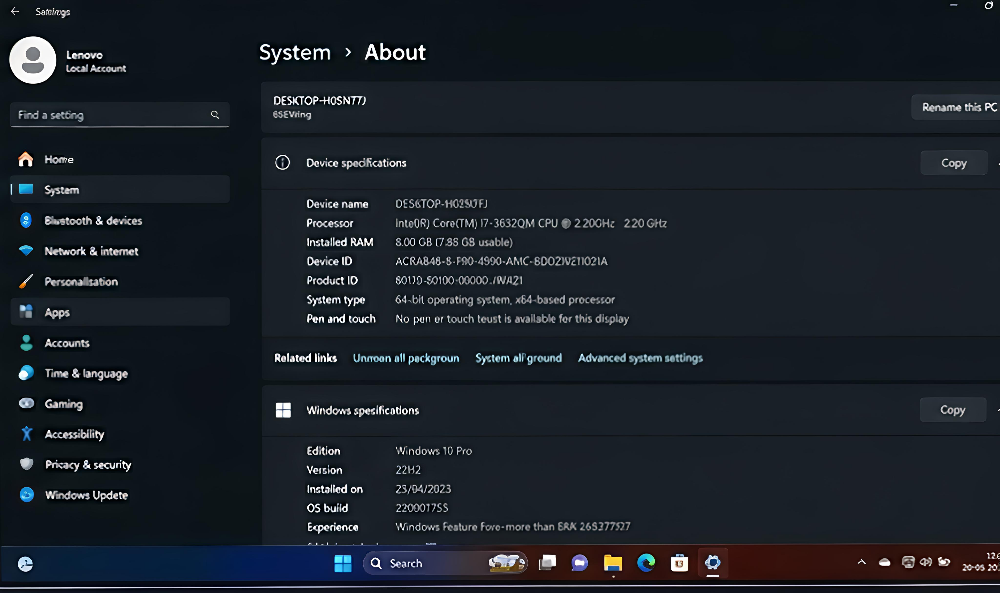Screen dimensions: 1000x593
Task: Open the Home settings page
Action: point(120,159)
